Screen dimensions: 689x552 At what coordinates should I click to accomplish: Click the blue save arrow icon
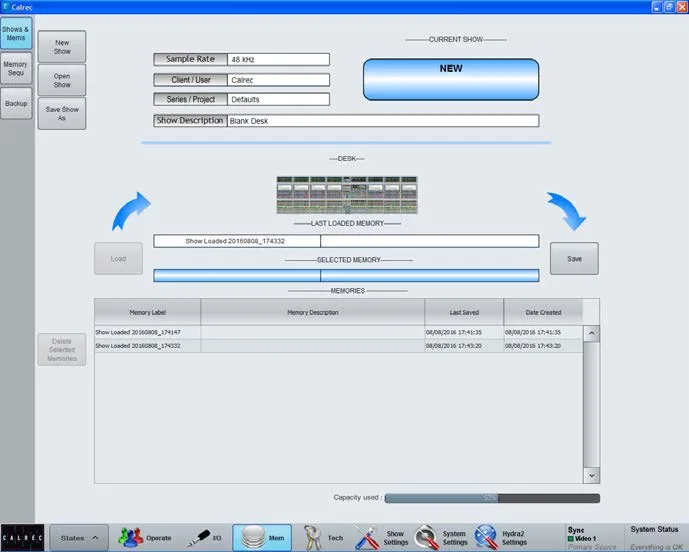pyautogui.click(x=566, y=211)
